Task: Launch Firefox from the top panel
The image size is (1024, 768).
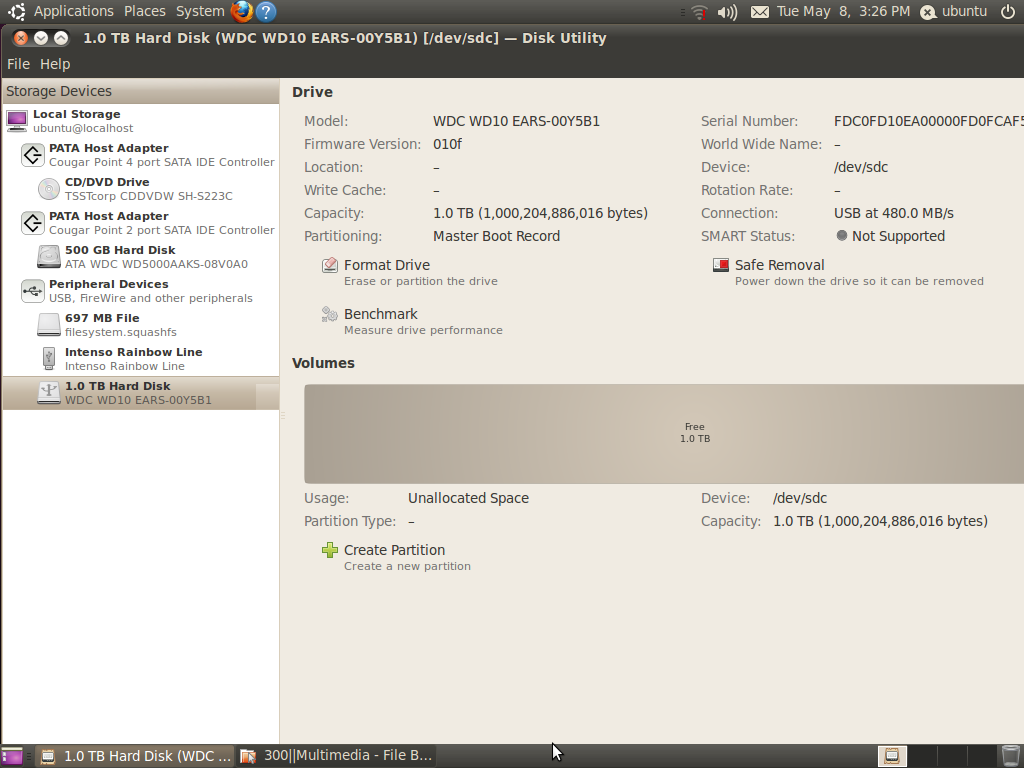Action: coord(242,11)
